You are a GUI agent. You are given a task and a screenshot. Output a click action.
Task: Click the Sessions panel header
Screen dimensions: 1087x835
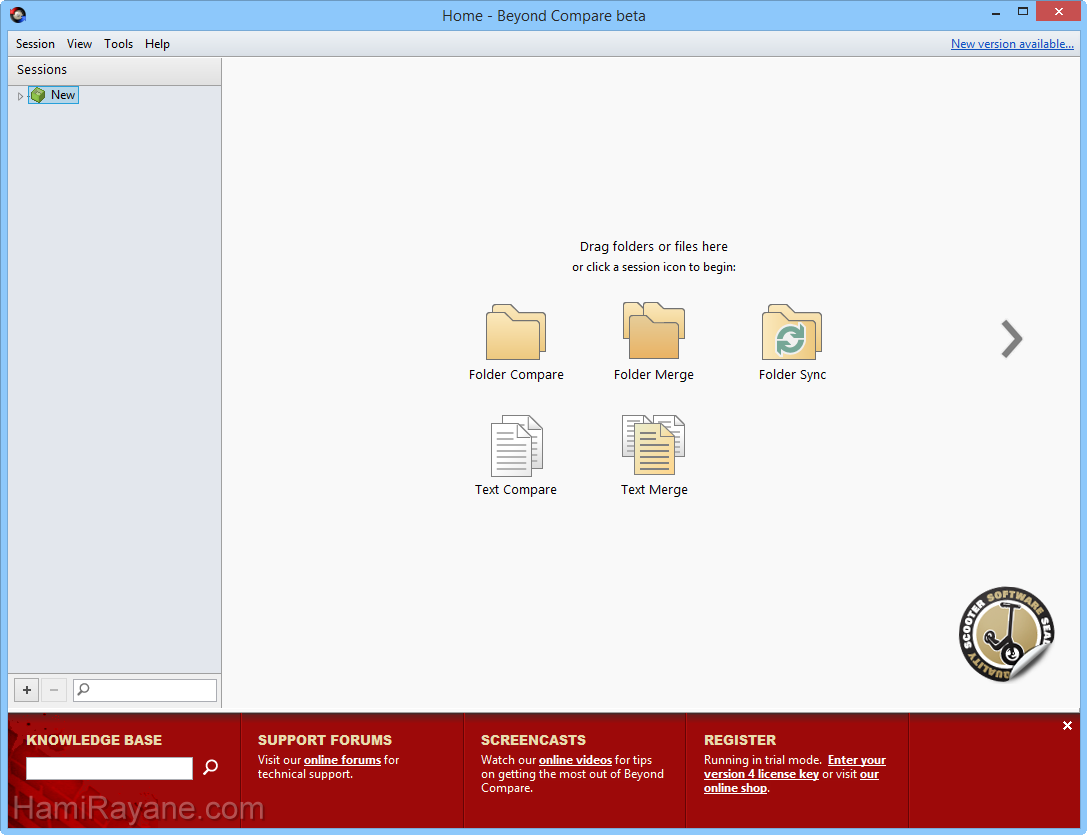[x=115, y=70]
